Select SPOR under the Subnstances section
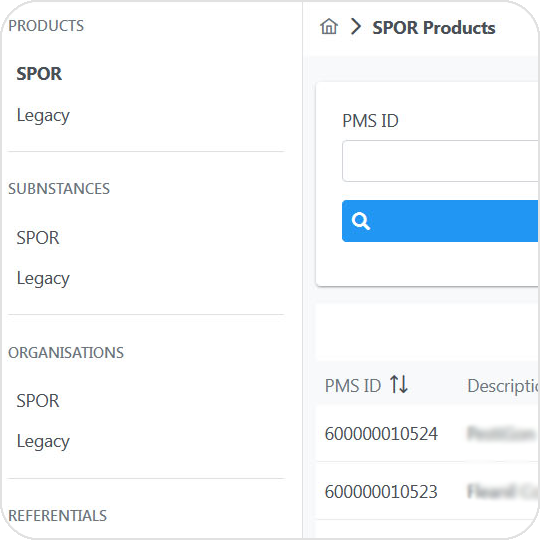This screenshot has height=540, width=540. click(38, 238)
